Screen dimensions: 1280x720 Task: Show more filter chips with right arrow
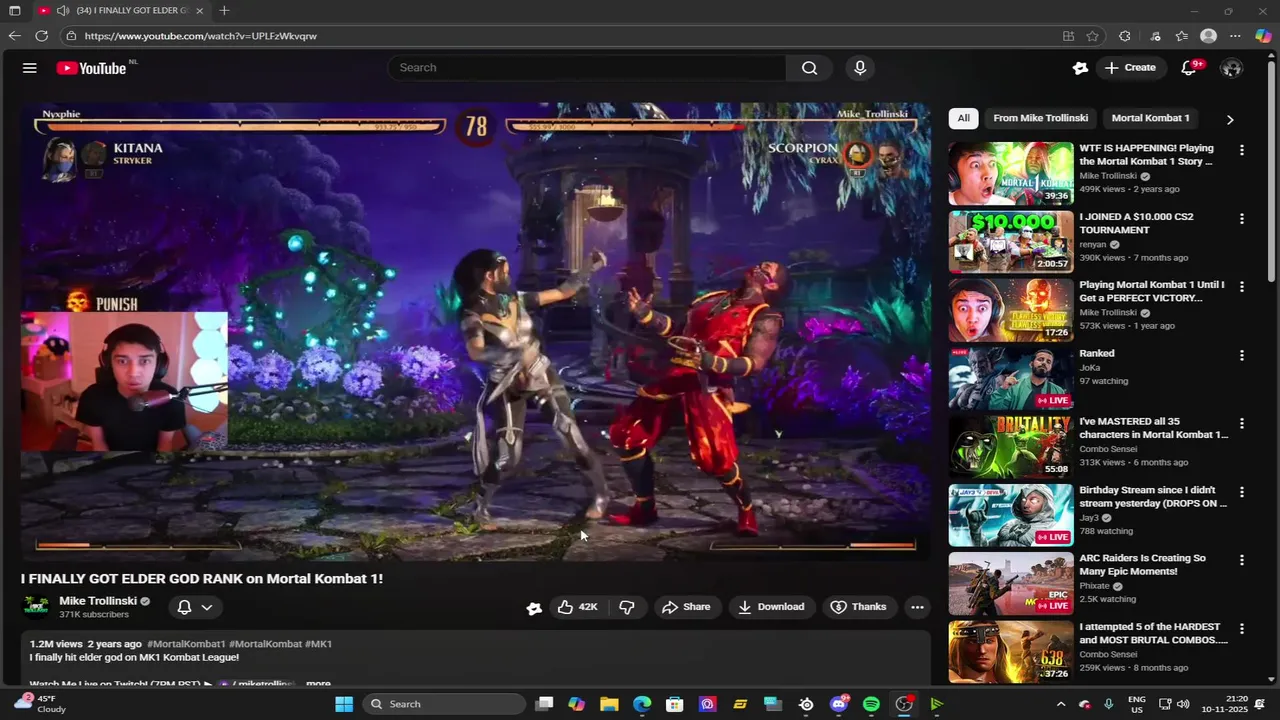click(1230, 119)
